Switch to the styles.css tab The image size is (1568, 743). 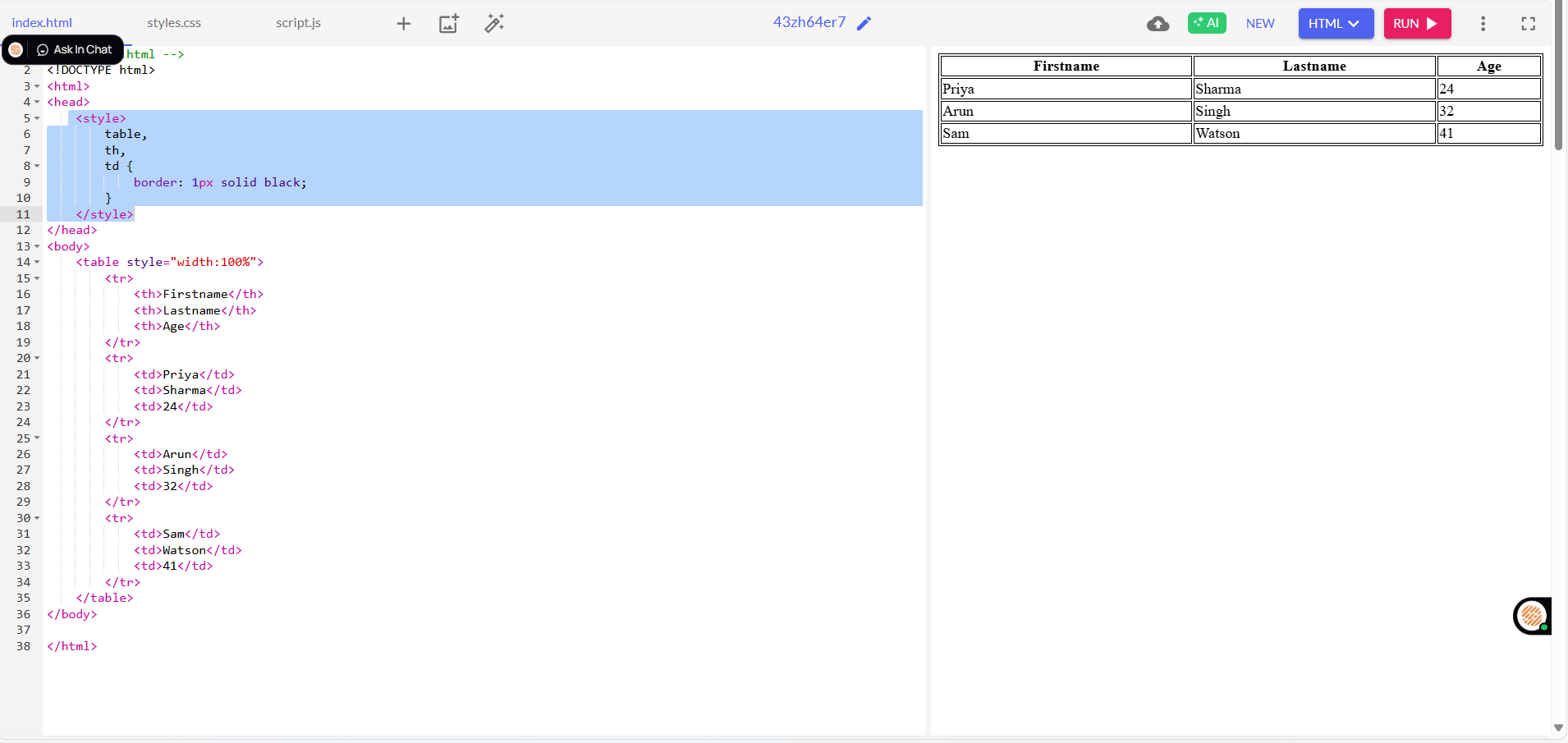[174, 23]
